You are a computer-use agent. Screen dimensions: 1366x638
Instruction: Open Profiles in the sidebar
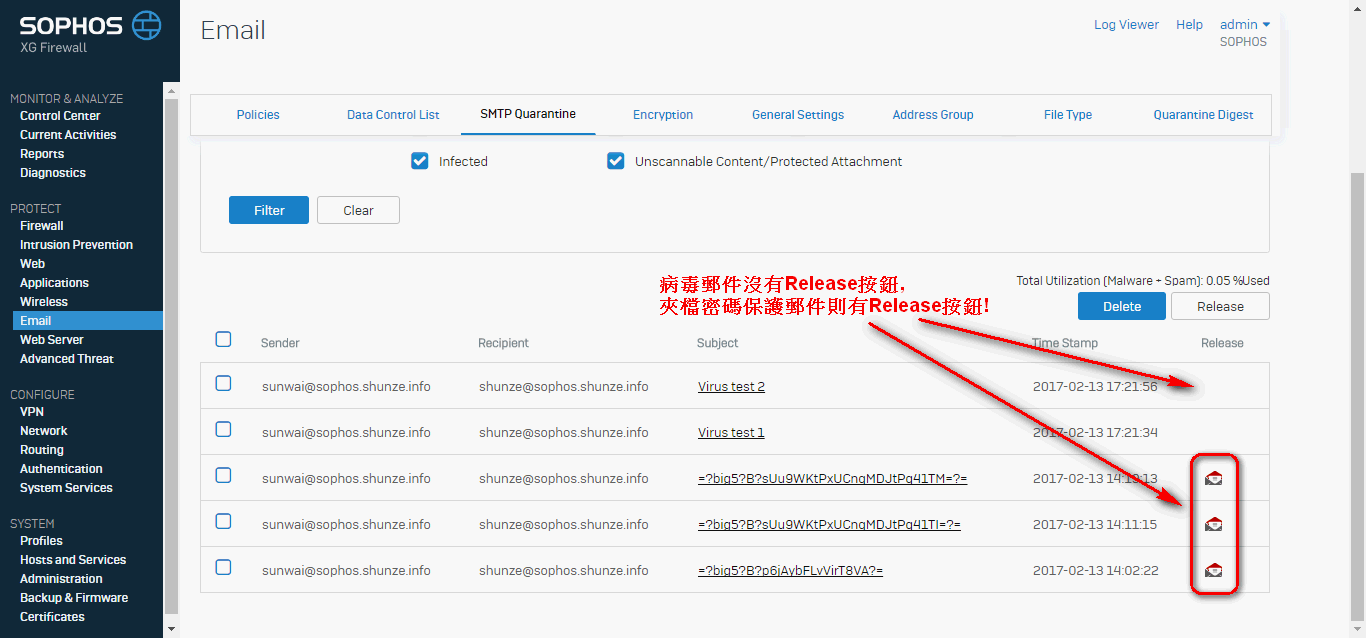click(41, 541)
